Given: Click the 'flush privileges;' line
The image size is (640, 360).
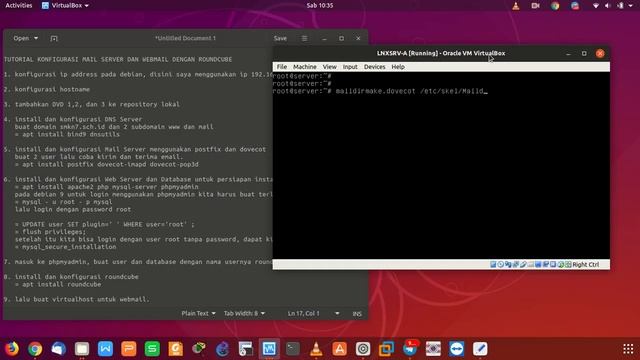Looking at the screenshot, I should (x=54, y=232).
